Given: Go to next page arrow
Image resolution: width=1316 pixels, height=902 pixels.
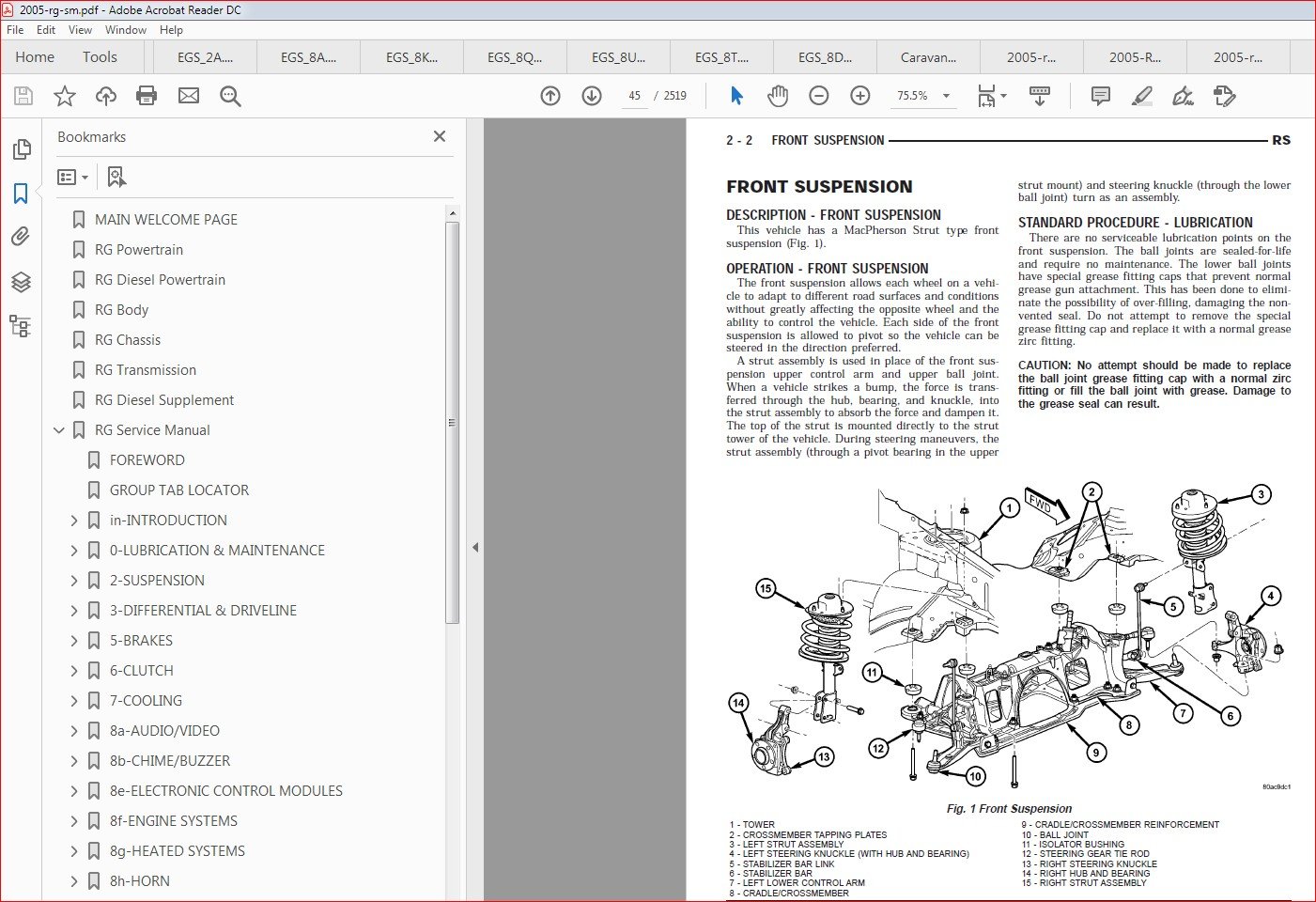Looking at the screenshot, I should click(592, 96).
